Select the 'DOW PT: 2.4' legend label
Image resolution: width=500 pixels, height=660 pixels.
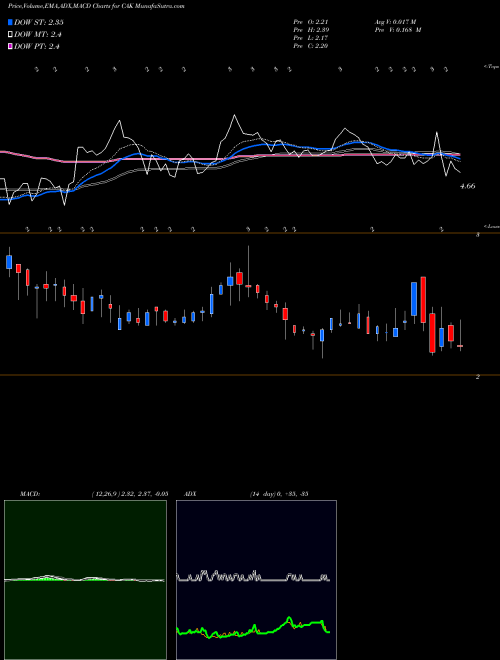click(x=37, y=47)
